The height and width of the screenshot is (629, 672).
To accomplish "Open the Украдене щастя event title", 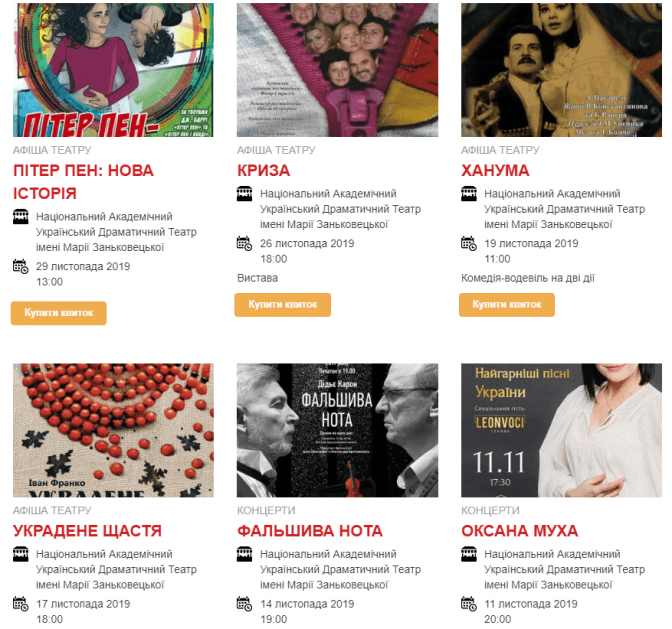I will [x=87, y=531].
